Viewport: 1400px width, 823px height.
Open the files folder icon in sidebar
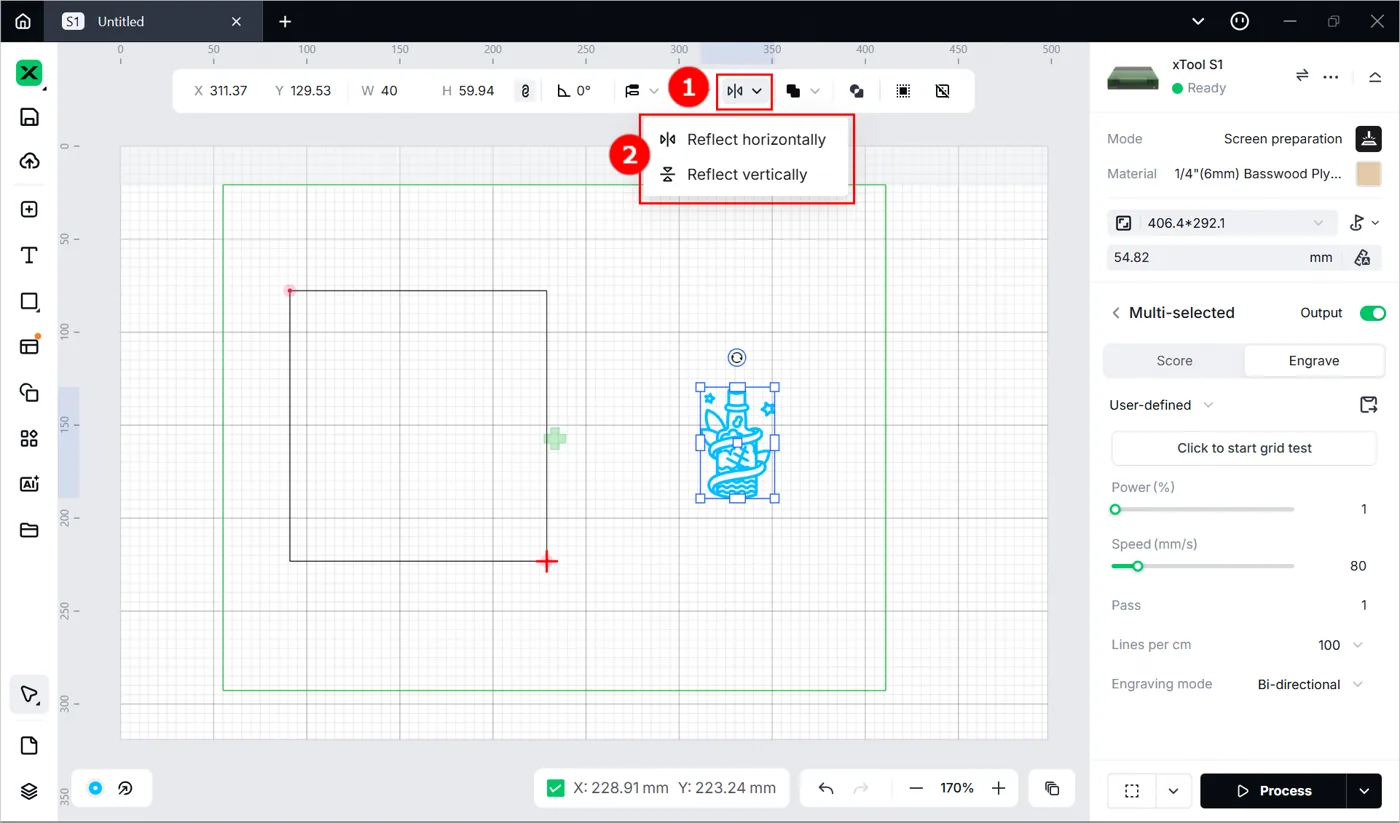[x=29, y=530]
